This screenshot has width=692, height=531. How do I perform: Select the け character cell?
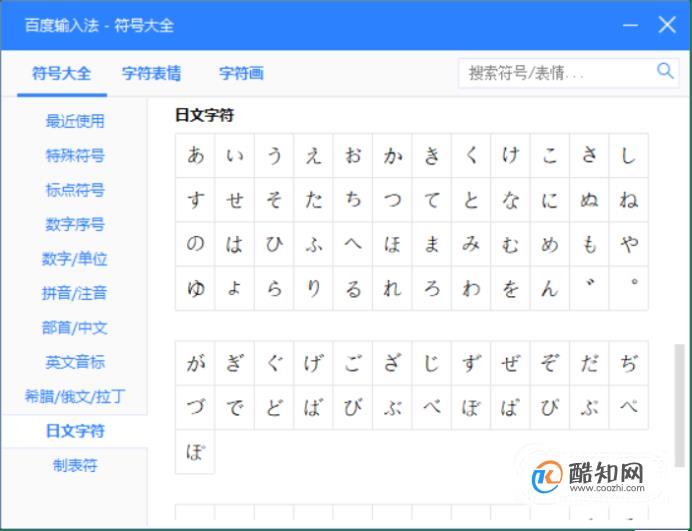coord(510,155)
